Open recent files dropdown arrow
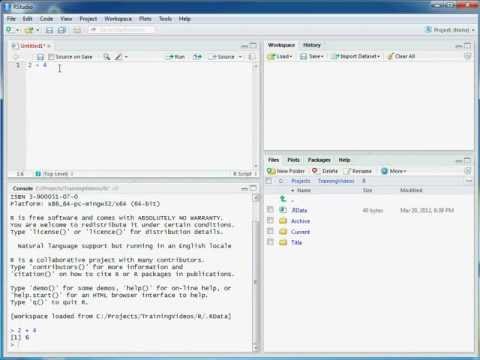 (37, 30)
